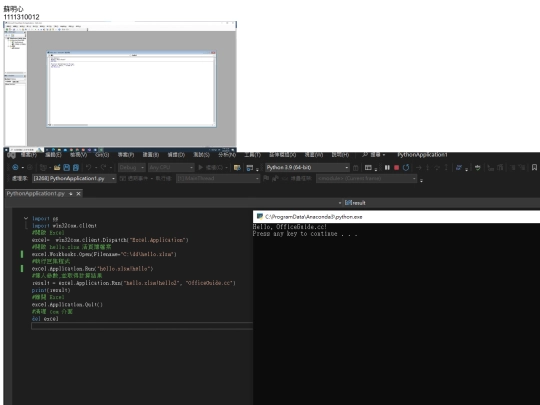
Task: Save the file using the Save icon
Action: [x=66, y=167]
